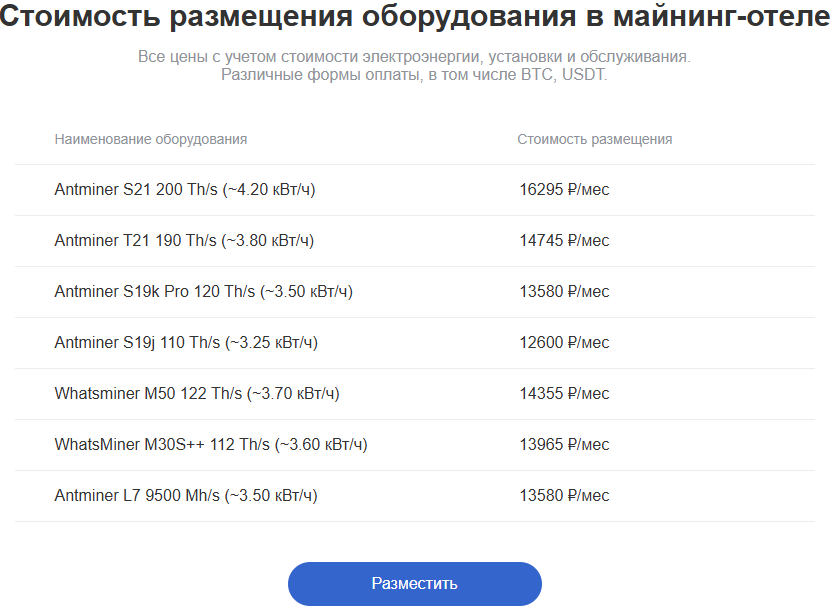Select the Antminer S21 200 Th/s row
This screenshot has width=840, height=612.
point(415,190)
